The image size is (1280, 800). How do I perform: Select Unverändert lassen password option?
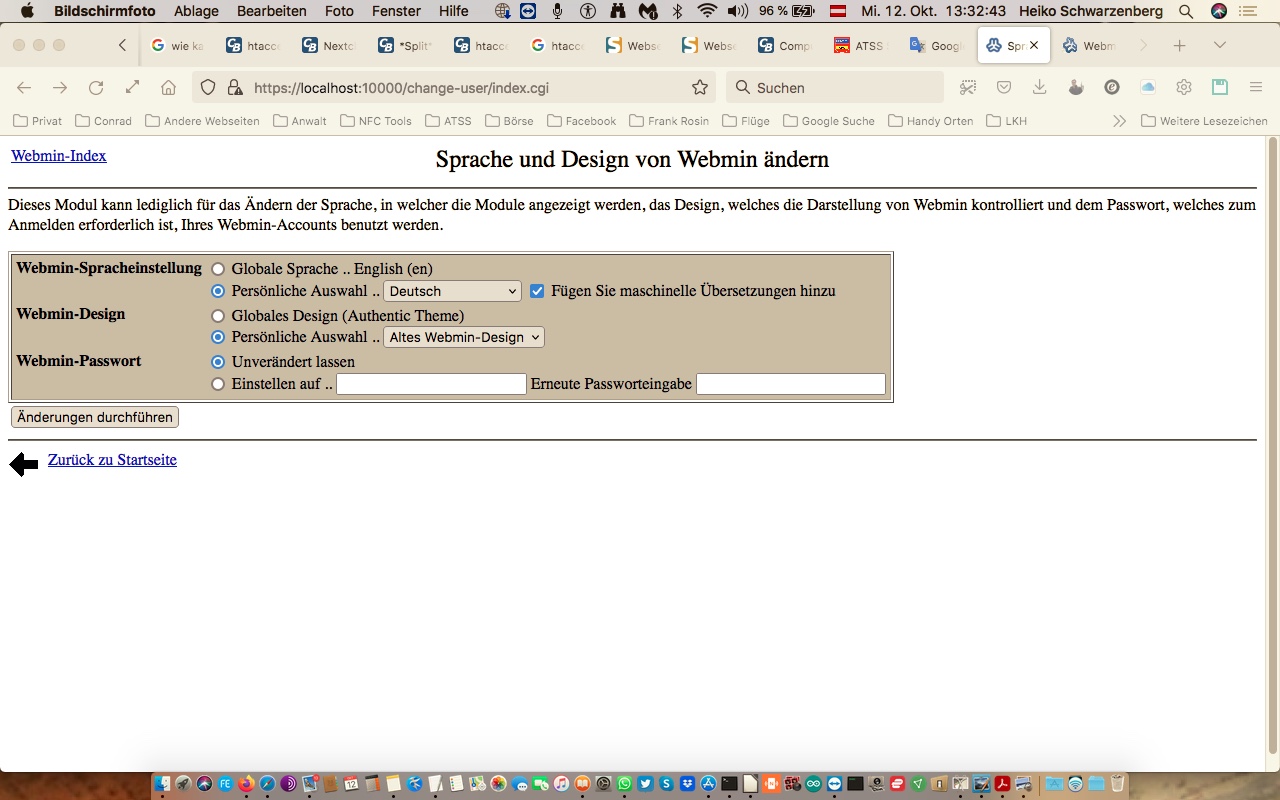[218, 362]
